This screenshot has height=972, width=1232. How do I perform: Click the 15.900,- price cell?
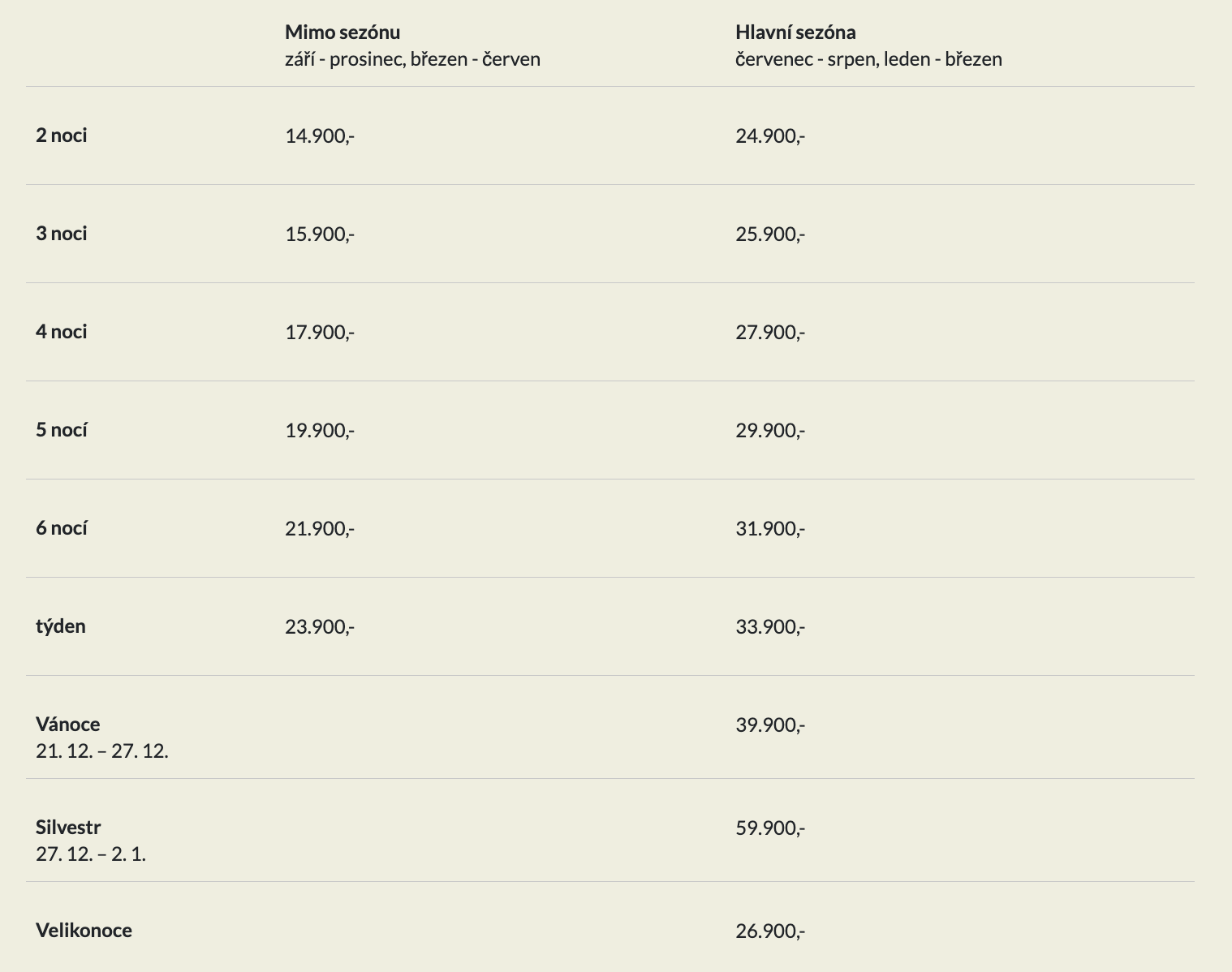320,234
